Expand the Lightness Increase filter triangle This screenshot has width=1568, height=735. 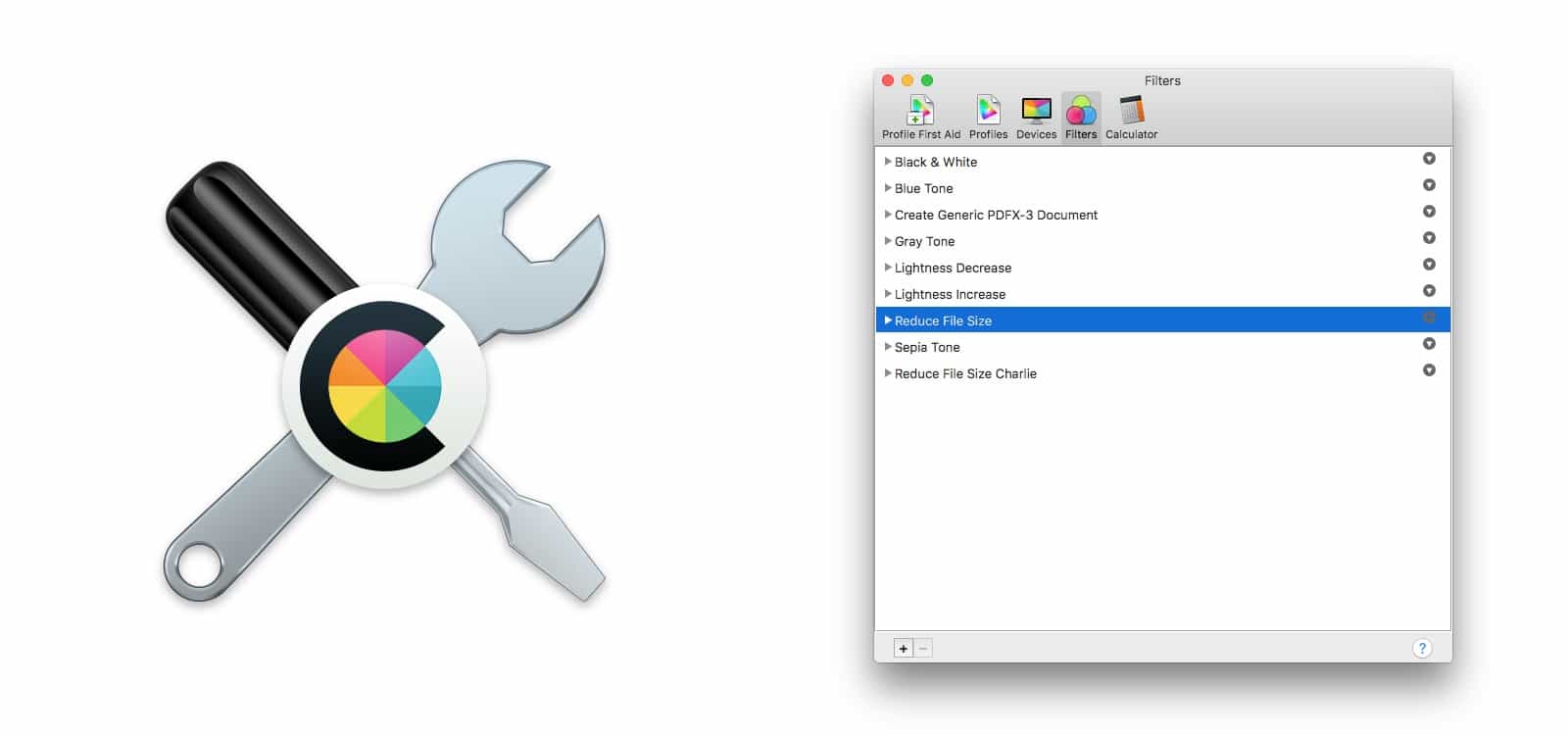click(x=888, y=294)
